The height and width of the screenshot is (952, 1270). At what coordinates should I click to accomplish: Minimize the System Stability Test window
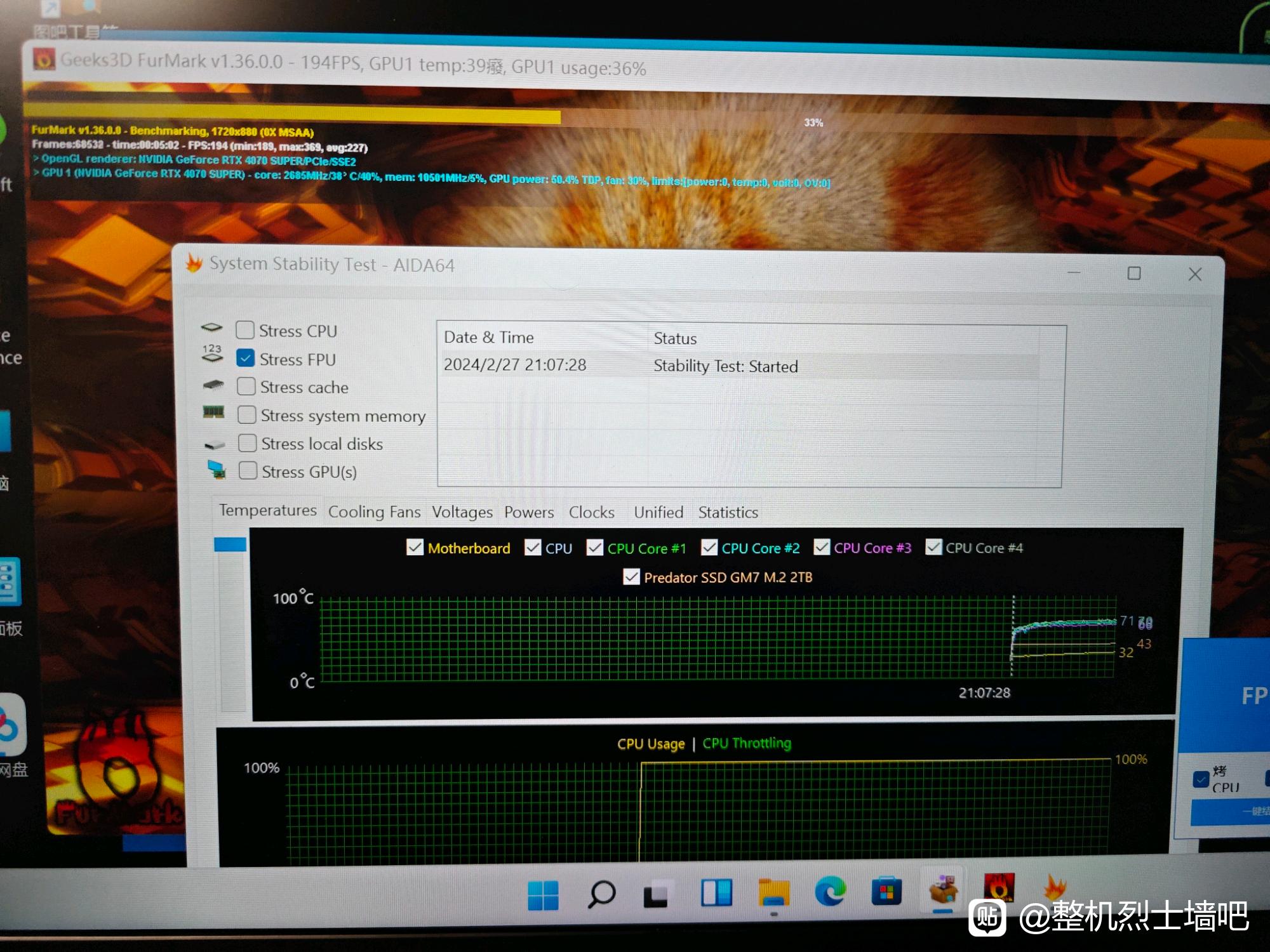click(1074, 273)
